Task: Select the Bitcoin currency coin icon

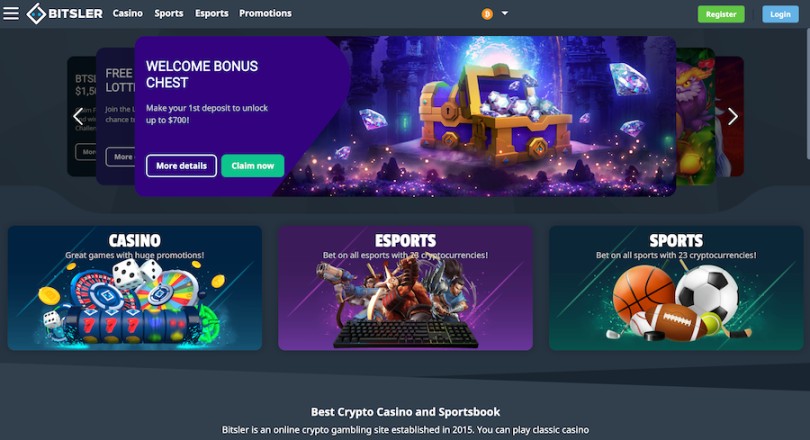Action: pos(487,14)
